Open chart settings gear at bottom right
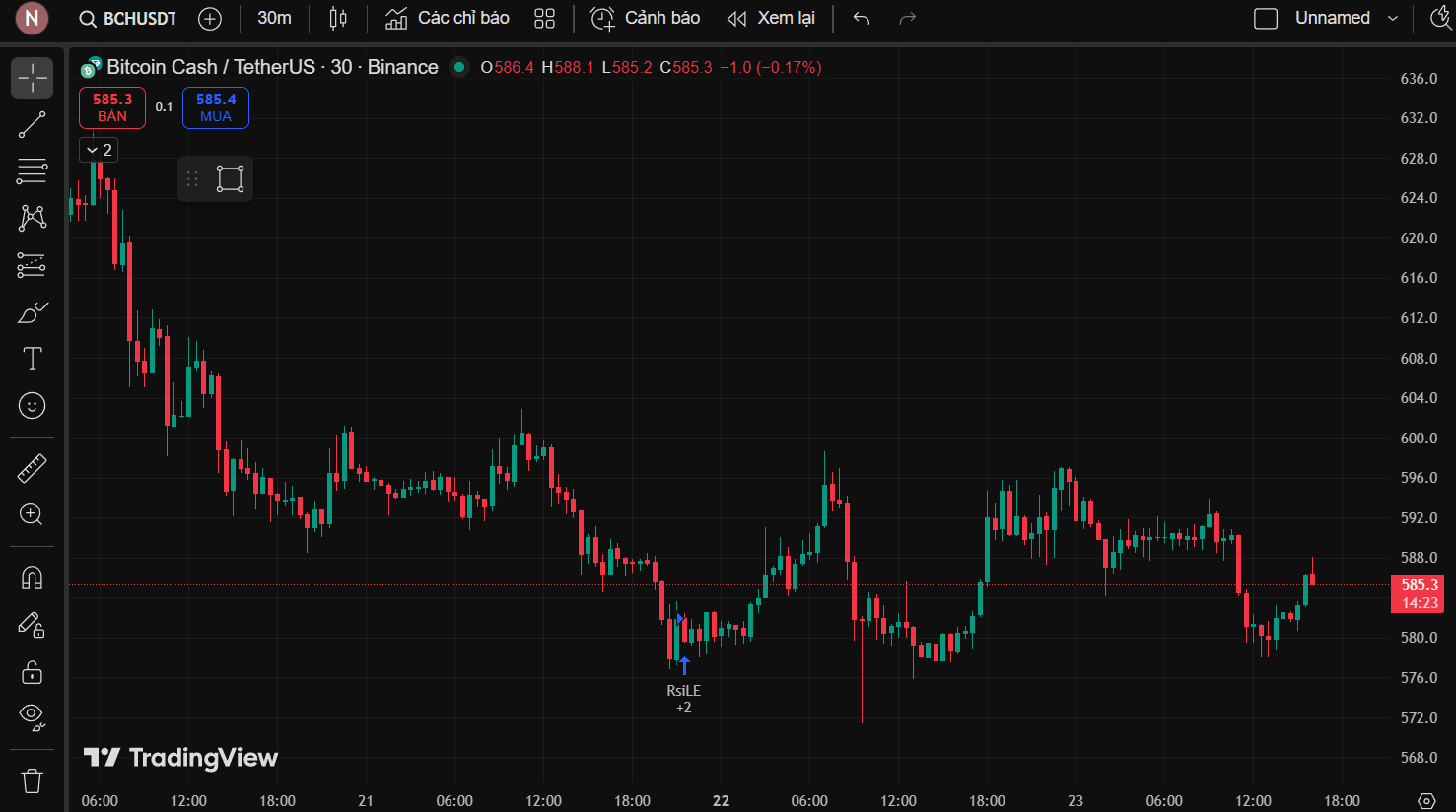 (1426, 800)
